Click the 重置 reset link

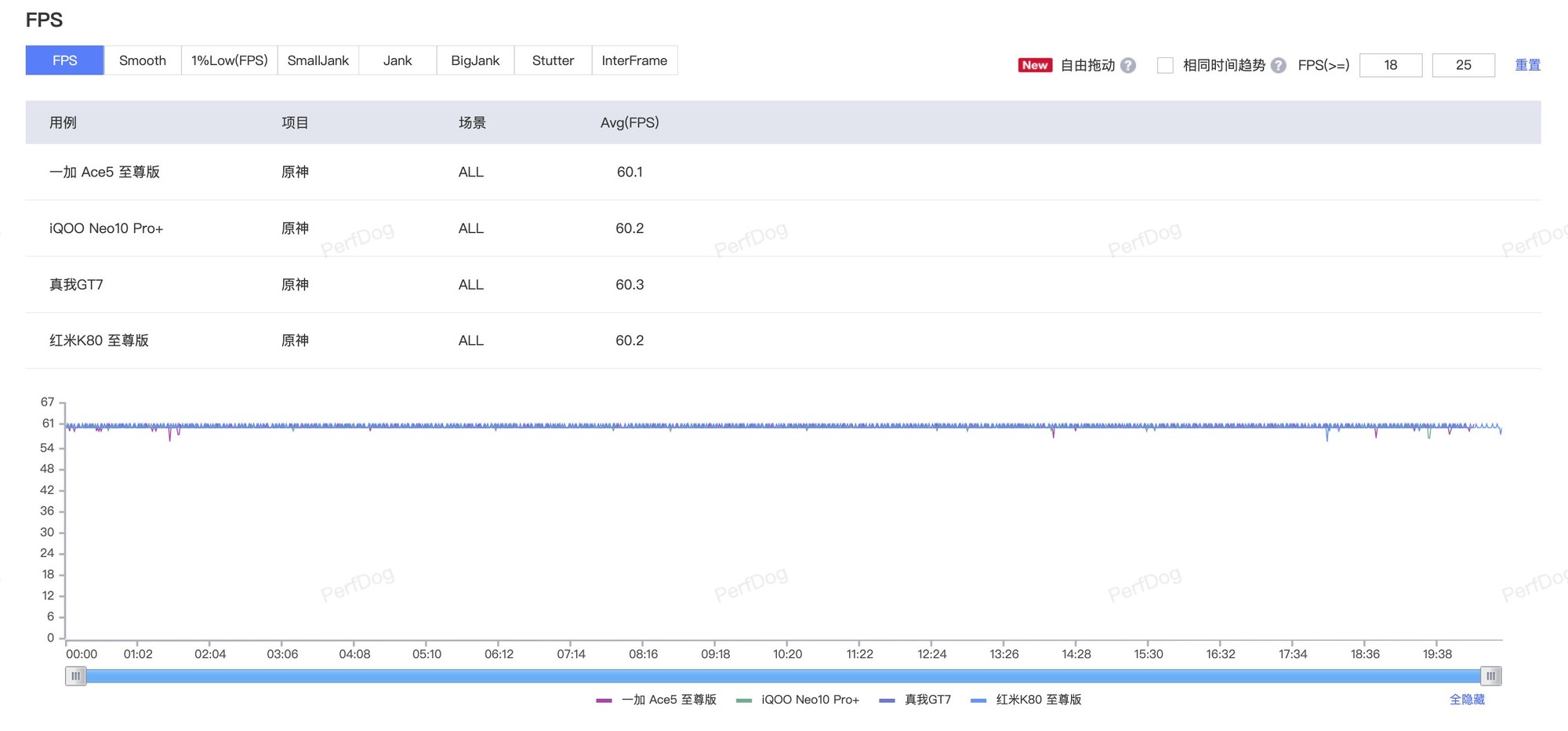coord(1527,65)
